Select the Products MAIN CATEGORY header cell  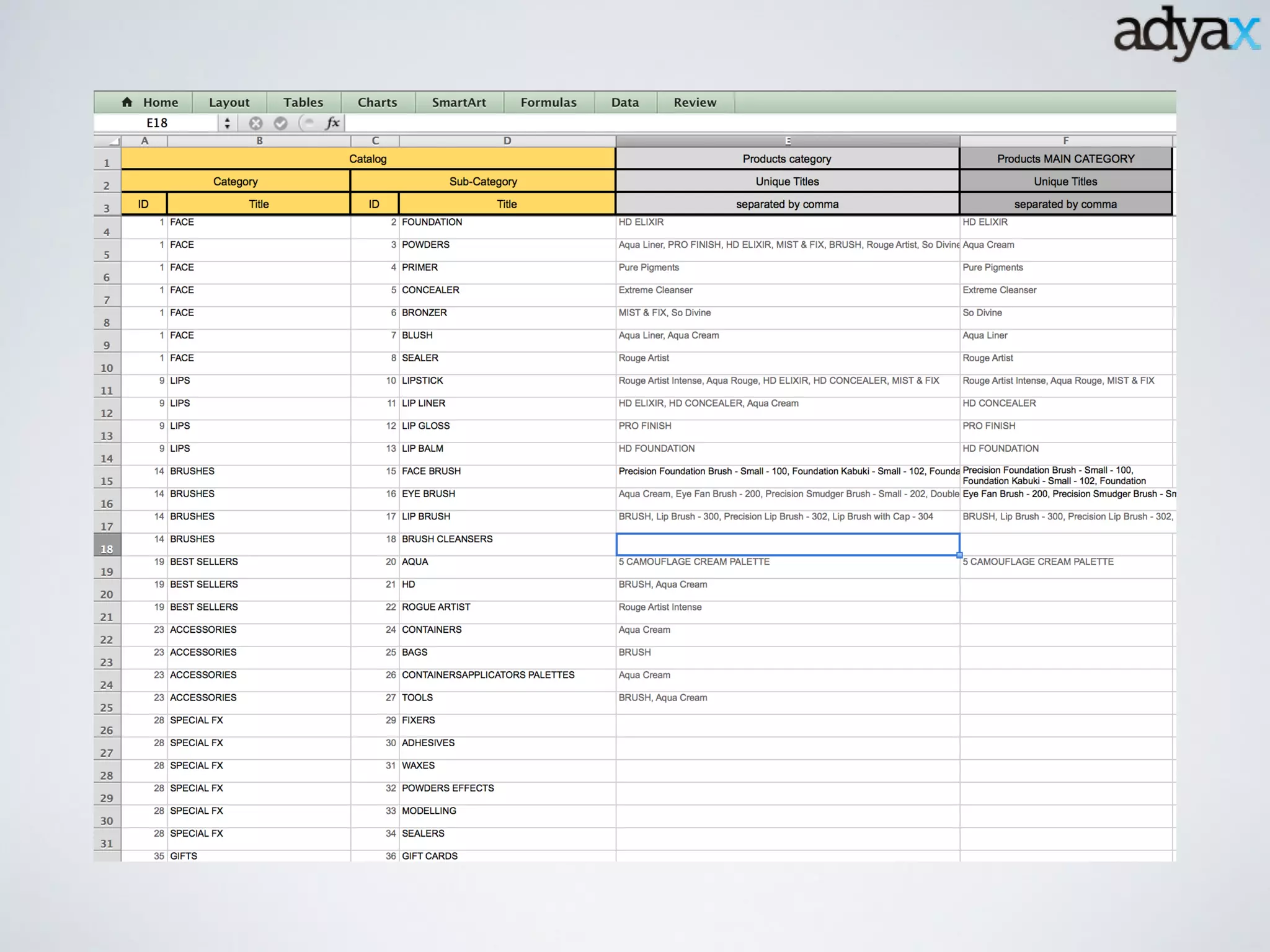click(x=1065, y=159)
